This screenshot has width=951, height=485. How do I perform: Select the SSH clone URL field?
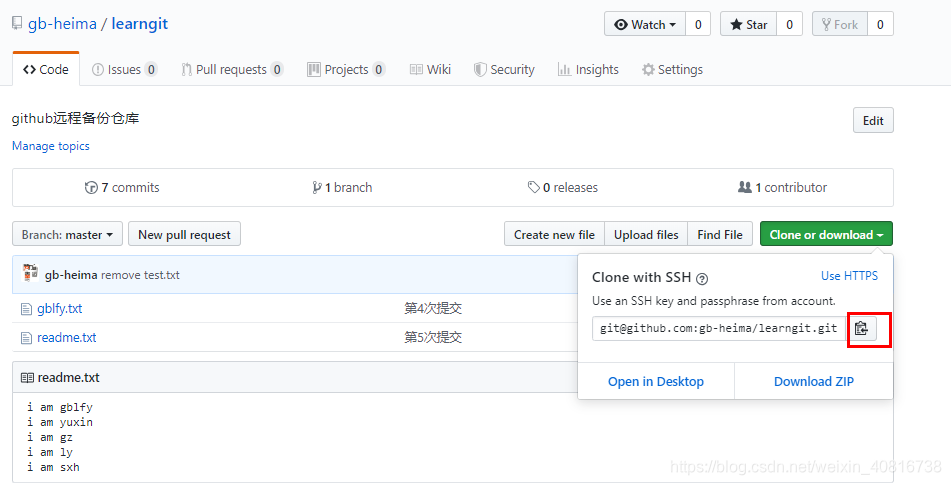click(x=719, y=329)
